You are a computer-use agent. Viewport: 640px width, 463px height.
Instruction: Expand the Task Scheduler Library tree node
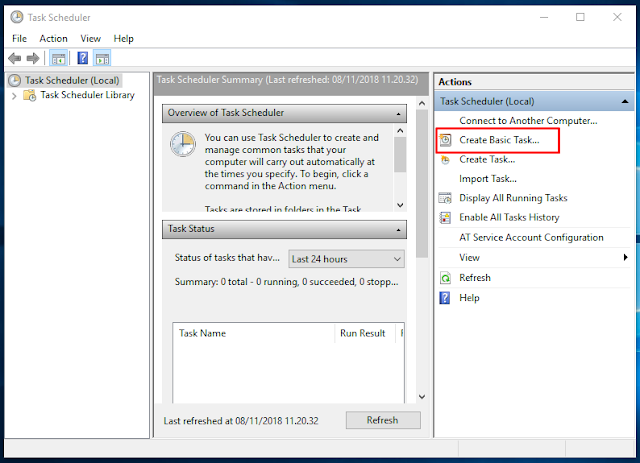pyautogui.click(x=14, y=96)
